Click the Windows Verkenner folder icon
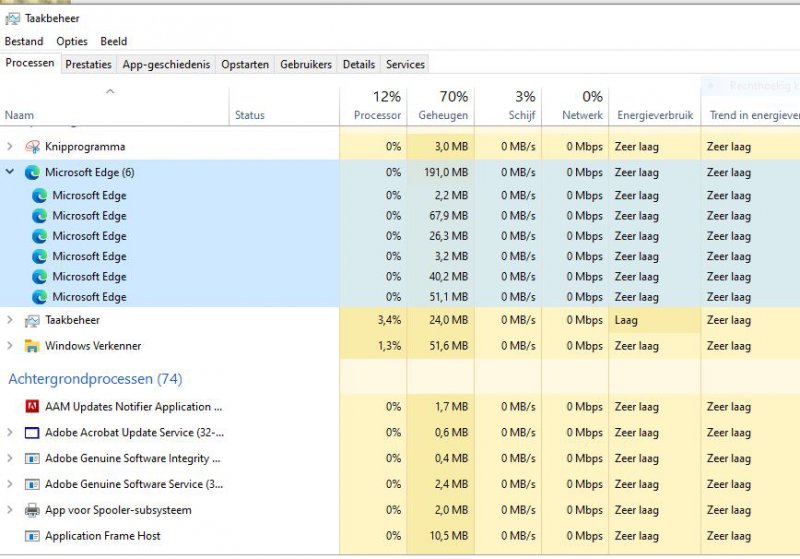 pyautogui.click(x=32, y=347)
